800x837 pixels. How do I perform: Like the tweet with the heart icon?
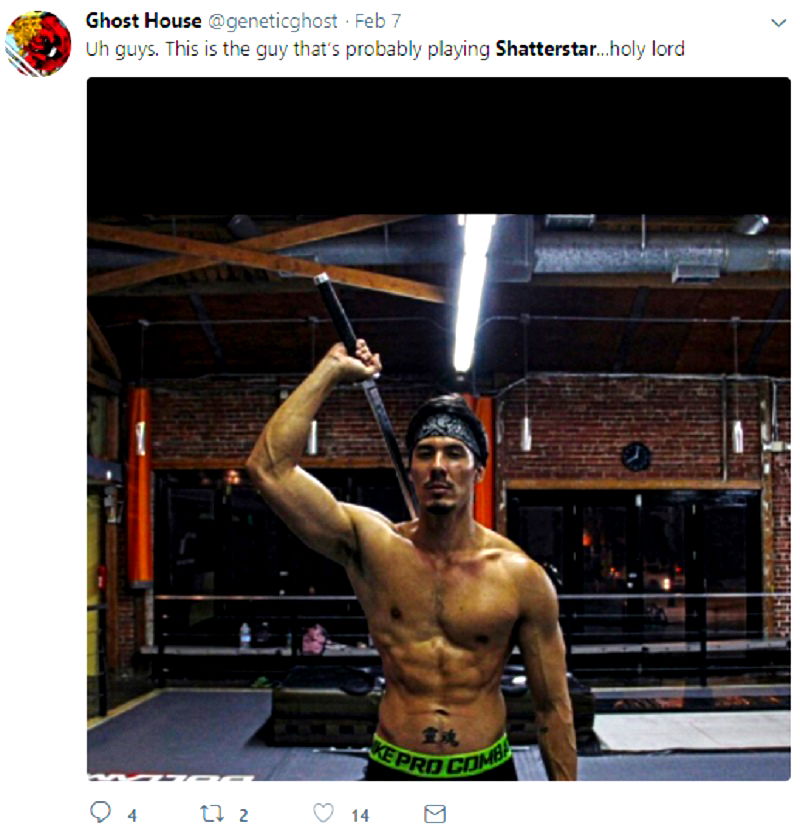pos(323,813)
